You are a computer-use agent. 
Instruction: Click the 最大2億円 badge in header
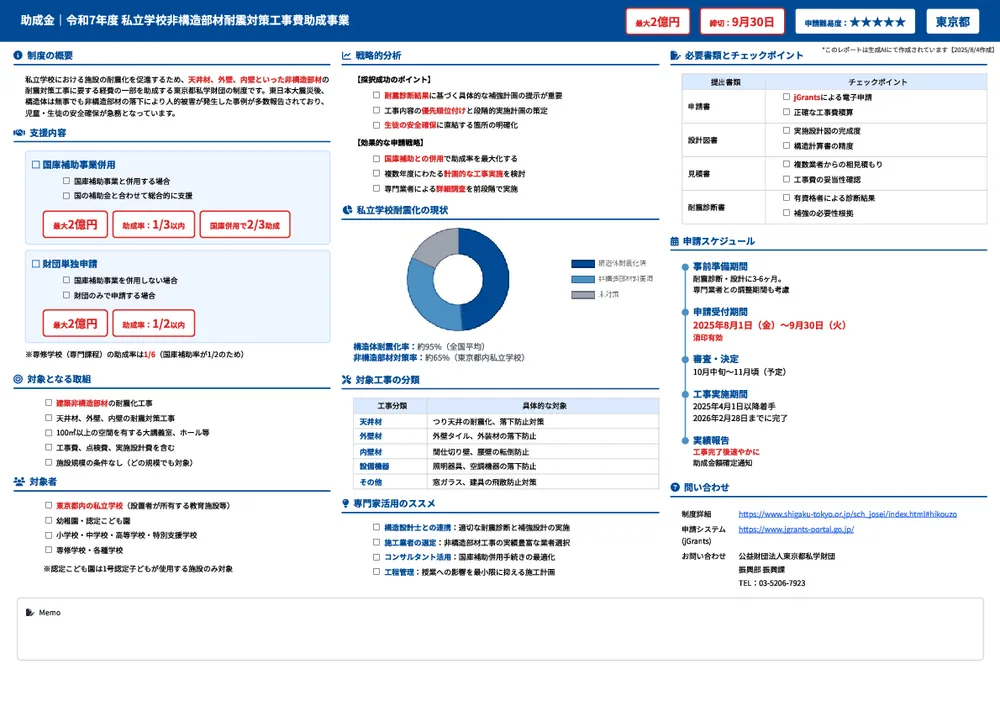658,22
